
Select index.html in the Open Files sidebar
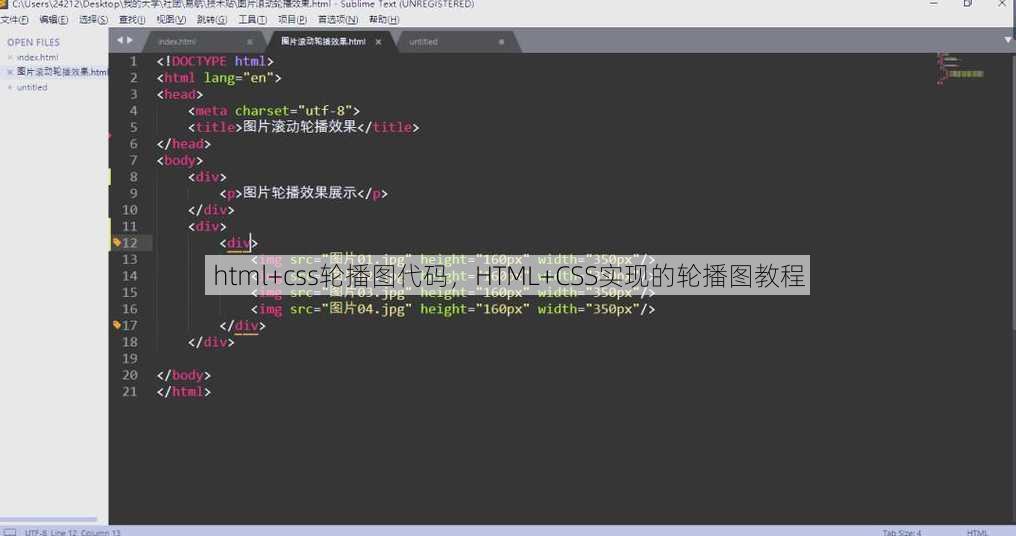[x=37, y=57]
